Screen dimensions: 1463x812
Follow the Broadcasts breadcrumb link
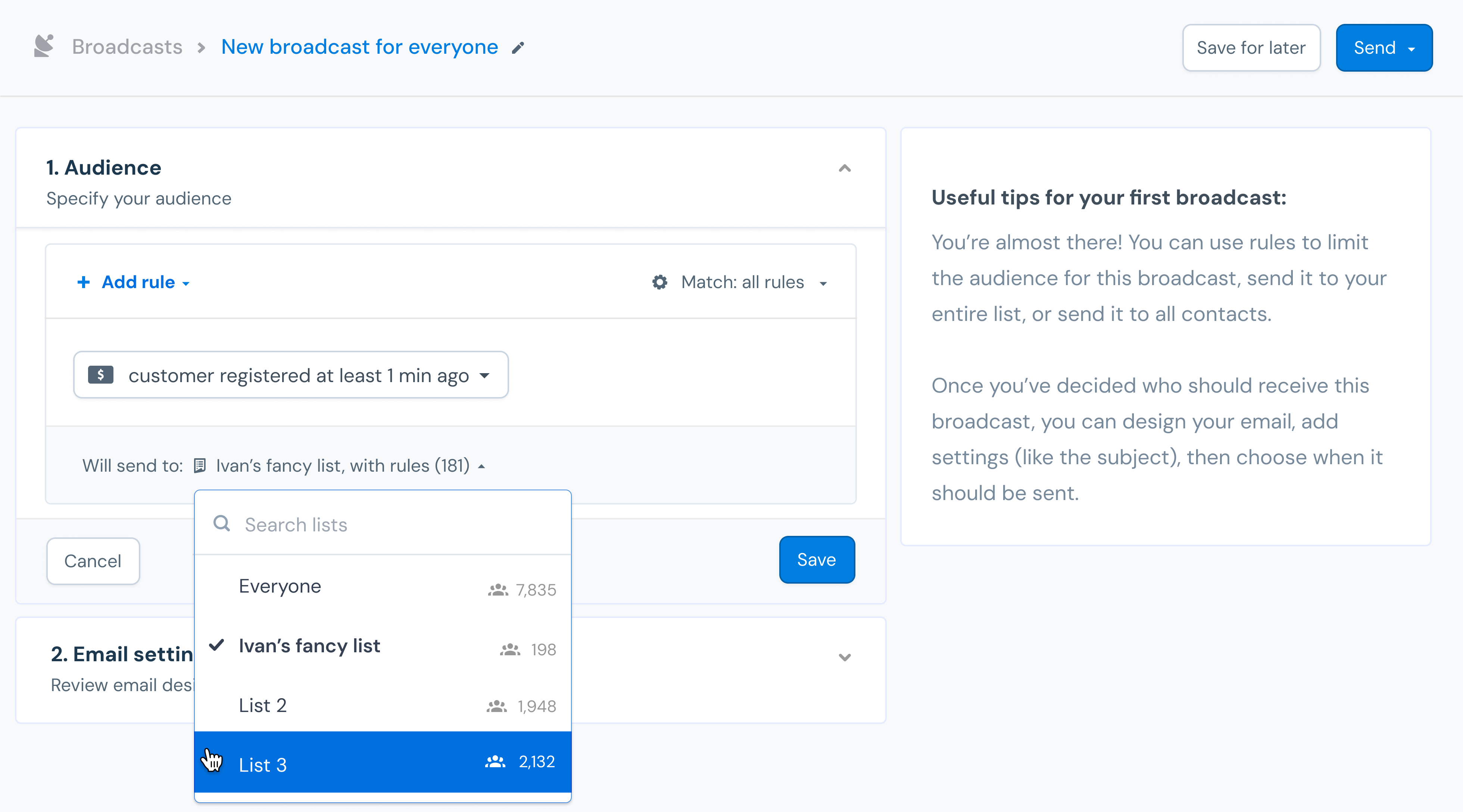[127, 47]
